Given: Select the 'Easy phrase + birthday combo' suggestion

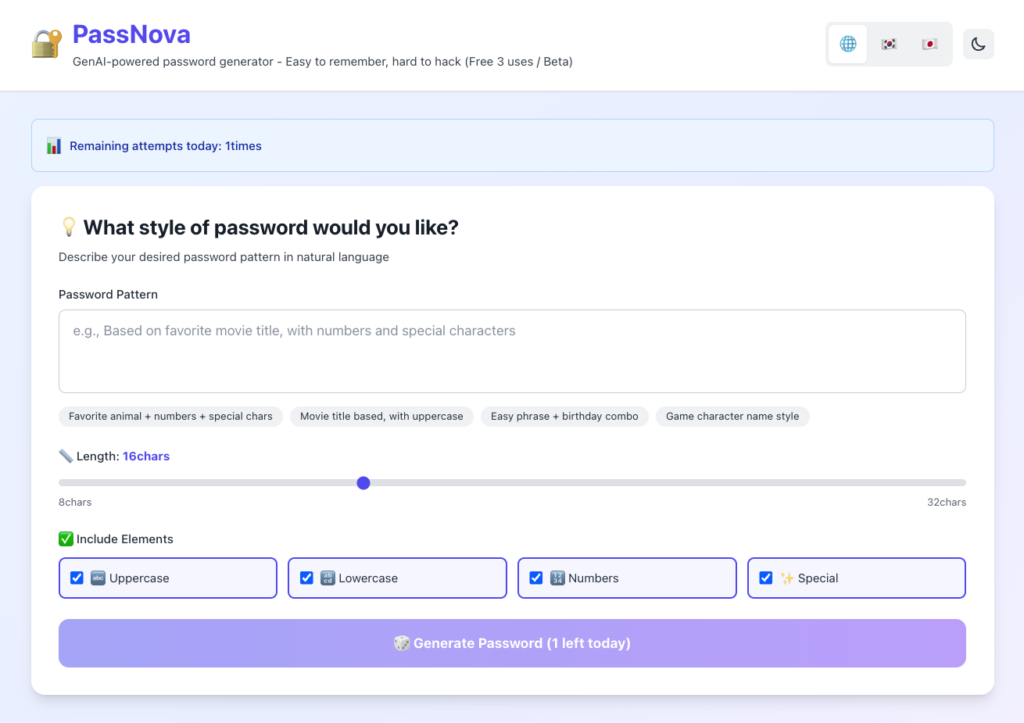Looking at the screenshot, I should pos(564,416).
